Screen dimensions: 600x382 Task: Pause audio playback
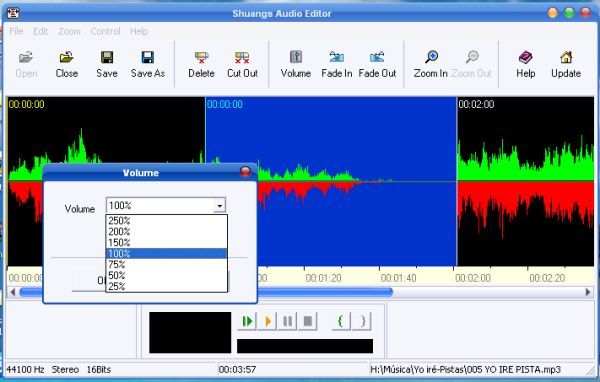coord(287,321)
